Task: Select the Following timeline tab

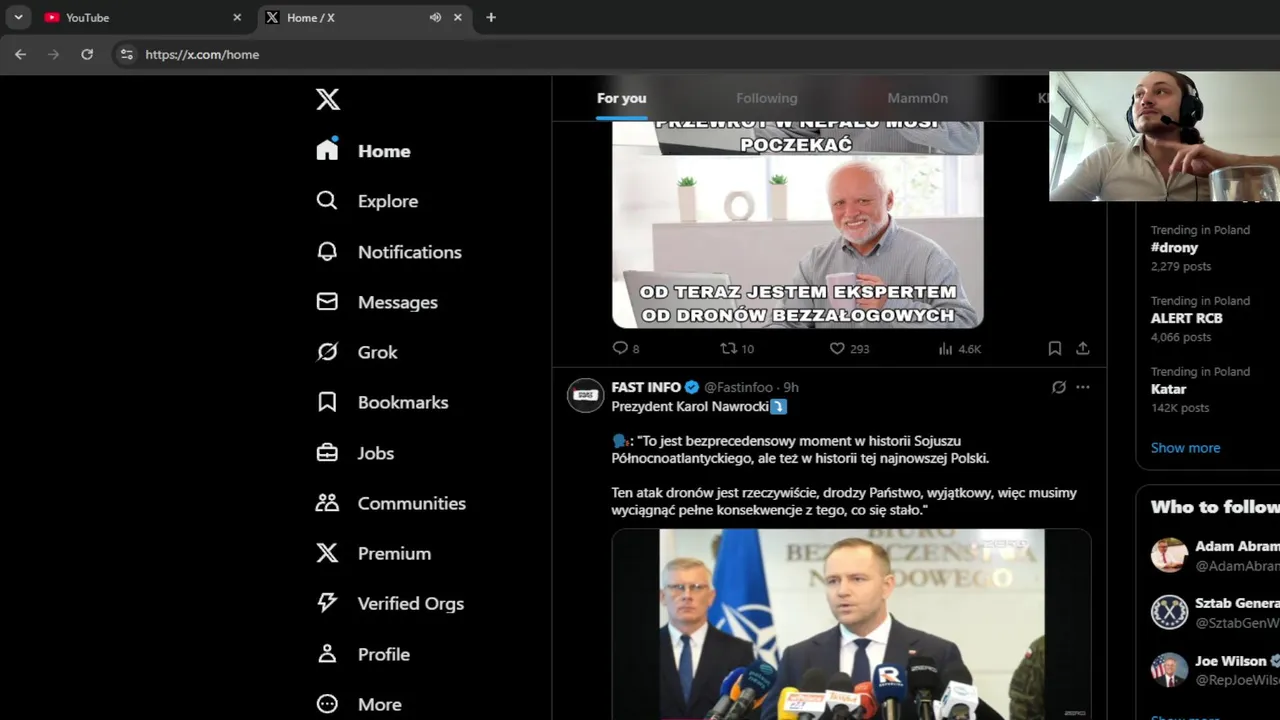Action: pos(767,98)
